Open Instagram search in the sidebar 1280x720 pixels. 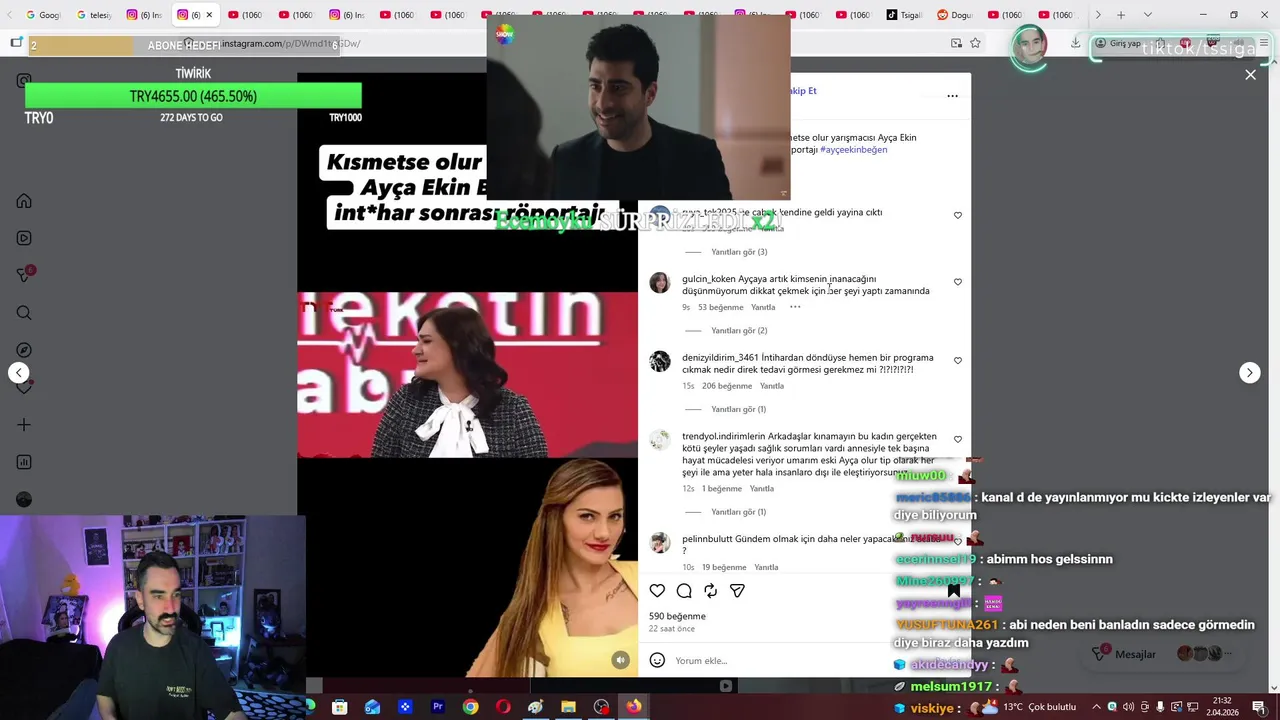coord(24,313)
